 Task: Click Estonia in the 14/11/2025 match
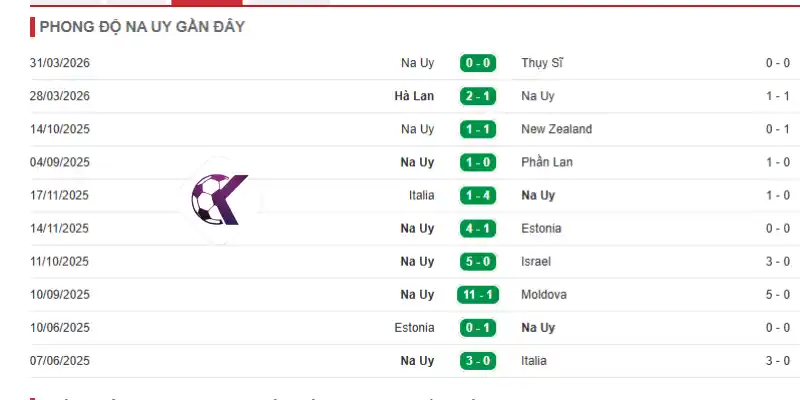click(x=541, y=229)
